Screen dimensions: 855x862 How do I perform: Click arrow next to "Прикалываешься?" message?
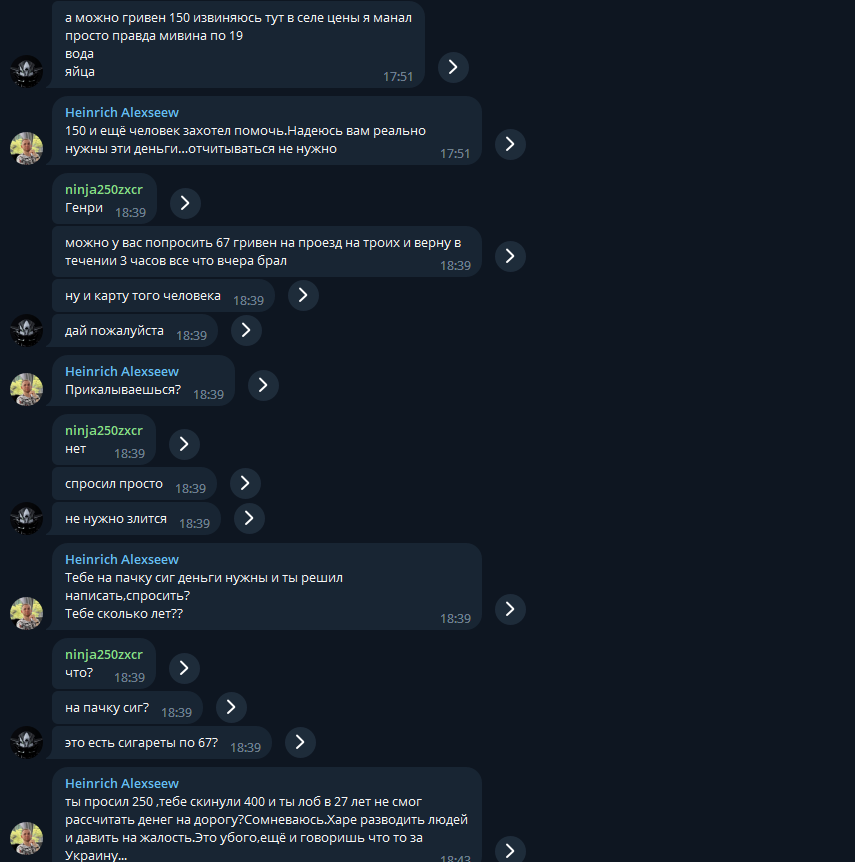pos(263,385)
